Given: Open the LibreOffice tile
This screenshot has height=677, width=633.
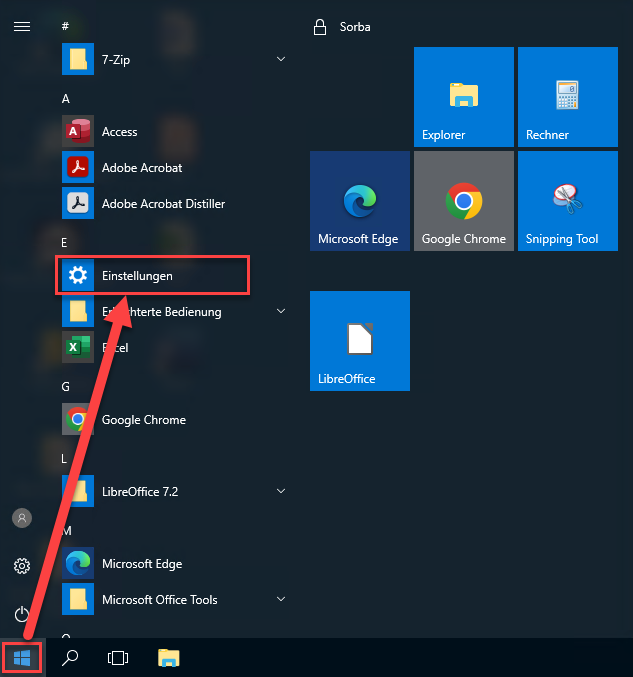Looking at the screenshot, I should [x=360, y=341].
